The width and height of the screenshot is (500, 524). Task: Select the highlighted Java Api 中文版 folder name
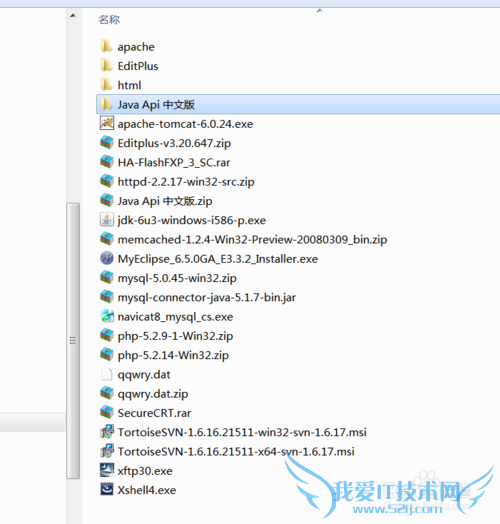point(156,105)
